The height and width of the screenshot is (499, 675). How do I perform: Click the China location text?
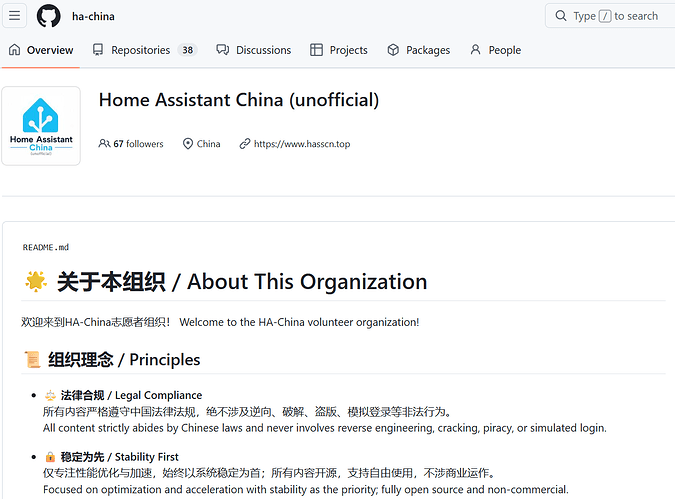(x=208, y=144)
